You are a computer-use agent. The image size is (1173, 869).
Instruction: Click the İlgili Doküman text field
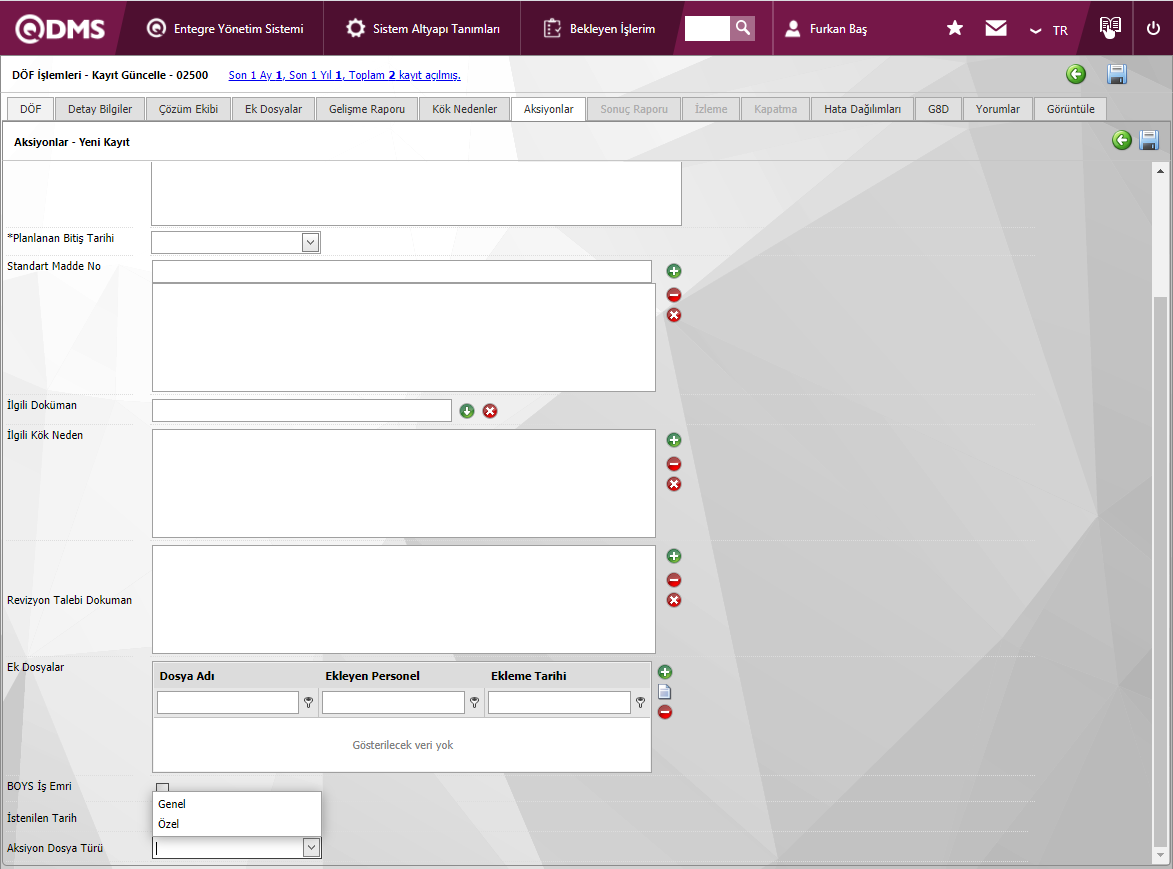[301, 411]
